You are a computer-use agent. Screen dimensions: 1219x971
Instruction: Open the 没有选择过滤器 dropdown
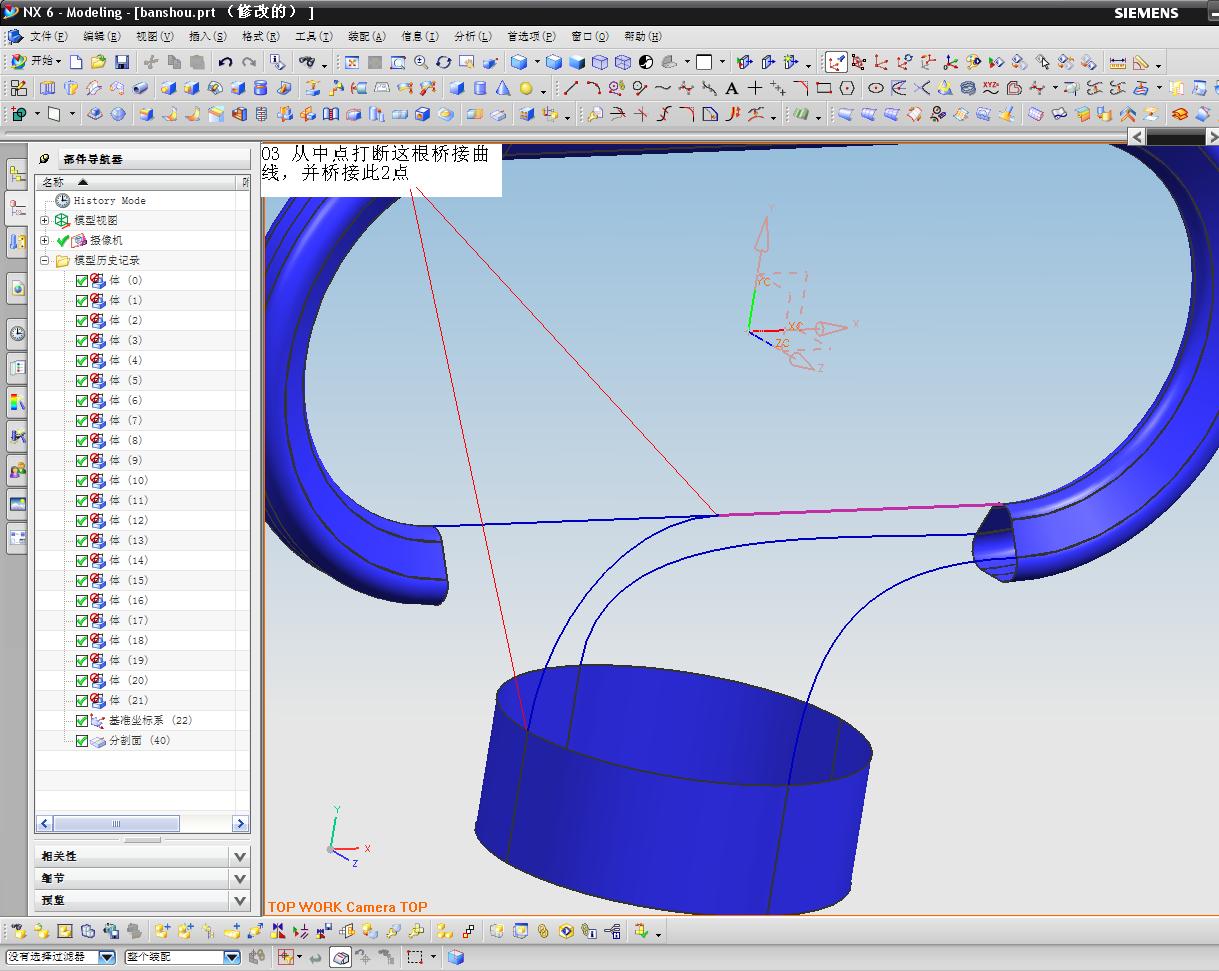107,957
